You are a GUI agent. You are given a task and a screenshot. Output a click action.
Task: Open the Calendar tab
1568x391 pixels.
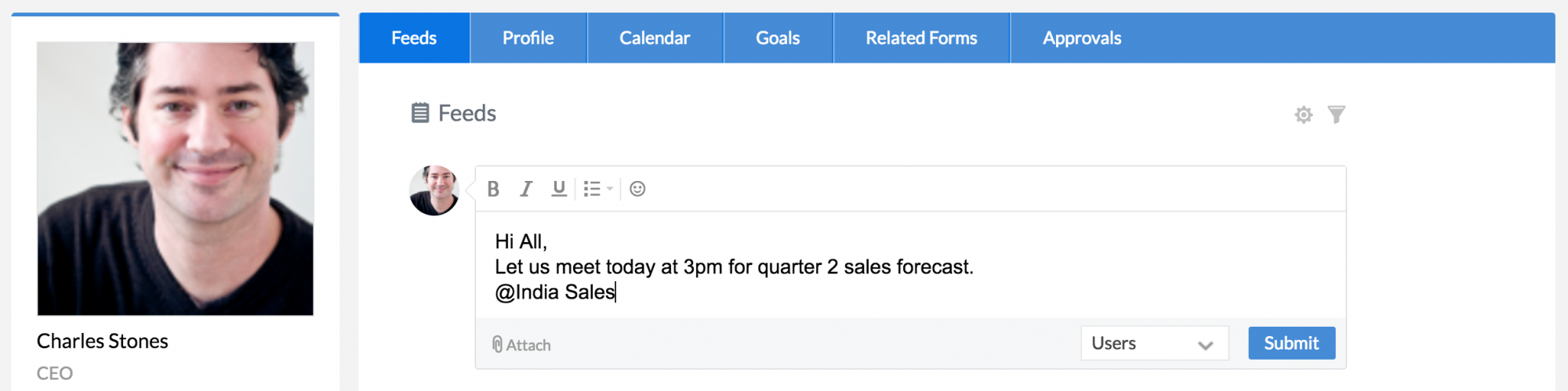pos(655,38)
